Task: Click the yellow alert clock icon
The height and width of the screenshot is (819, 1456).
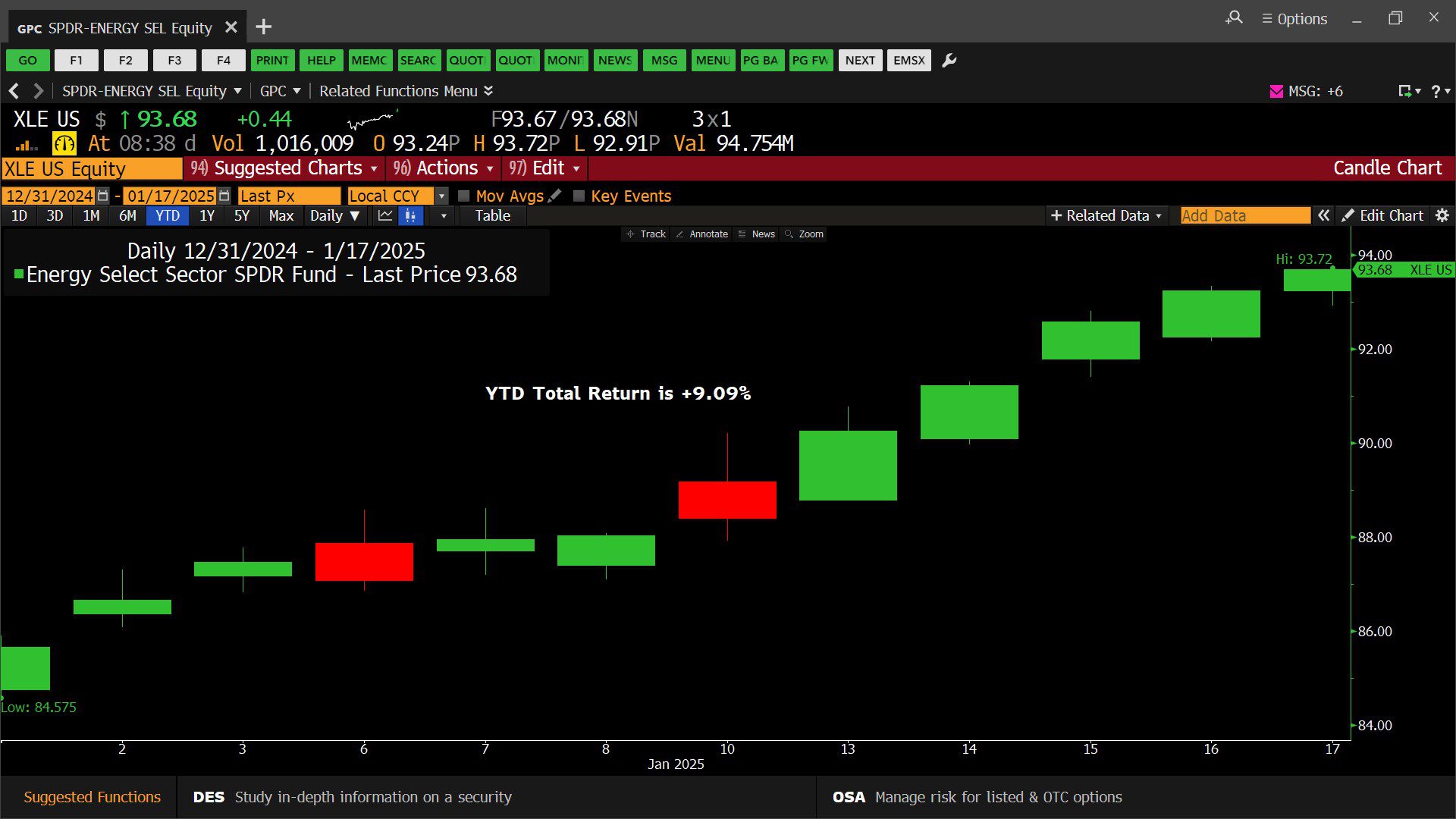Action: pyautogui.click(x=64, y=143)
